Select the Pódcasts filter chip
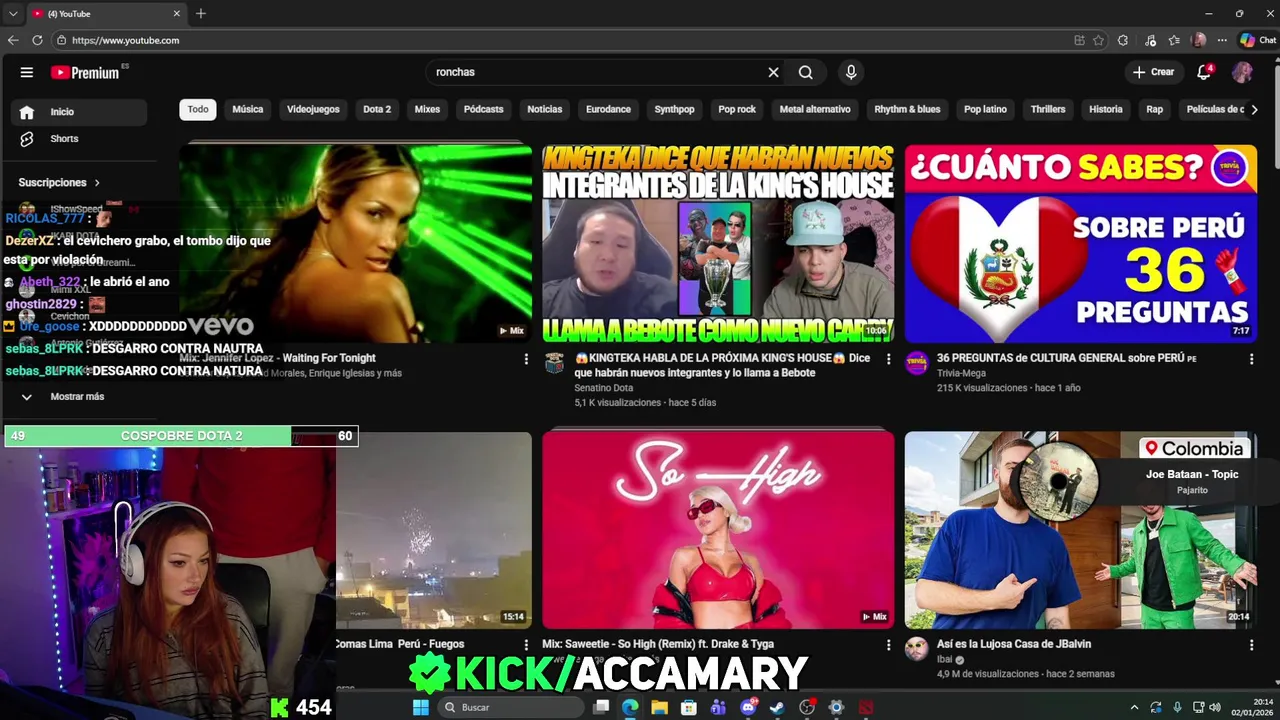This screenshot has width=1280, height=720. [484, 109]
